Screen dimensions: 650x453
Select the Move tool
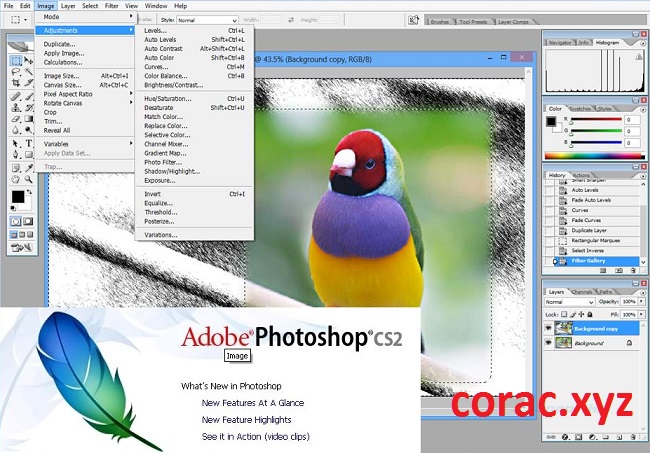pos(28,61)
